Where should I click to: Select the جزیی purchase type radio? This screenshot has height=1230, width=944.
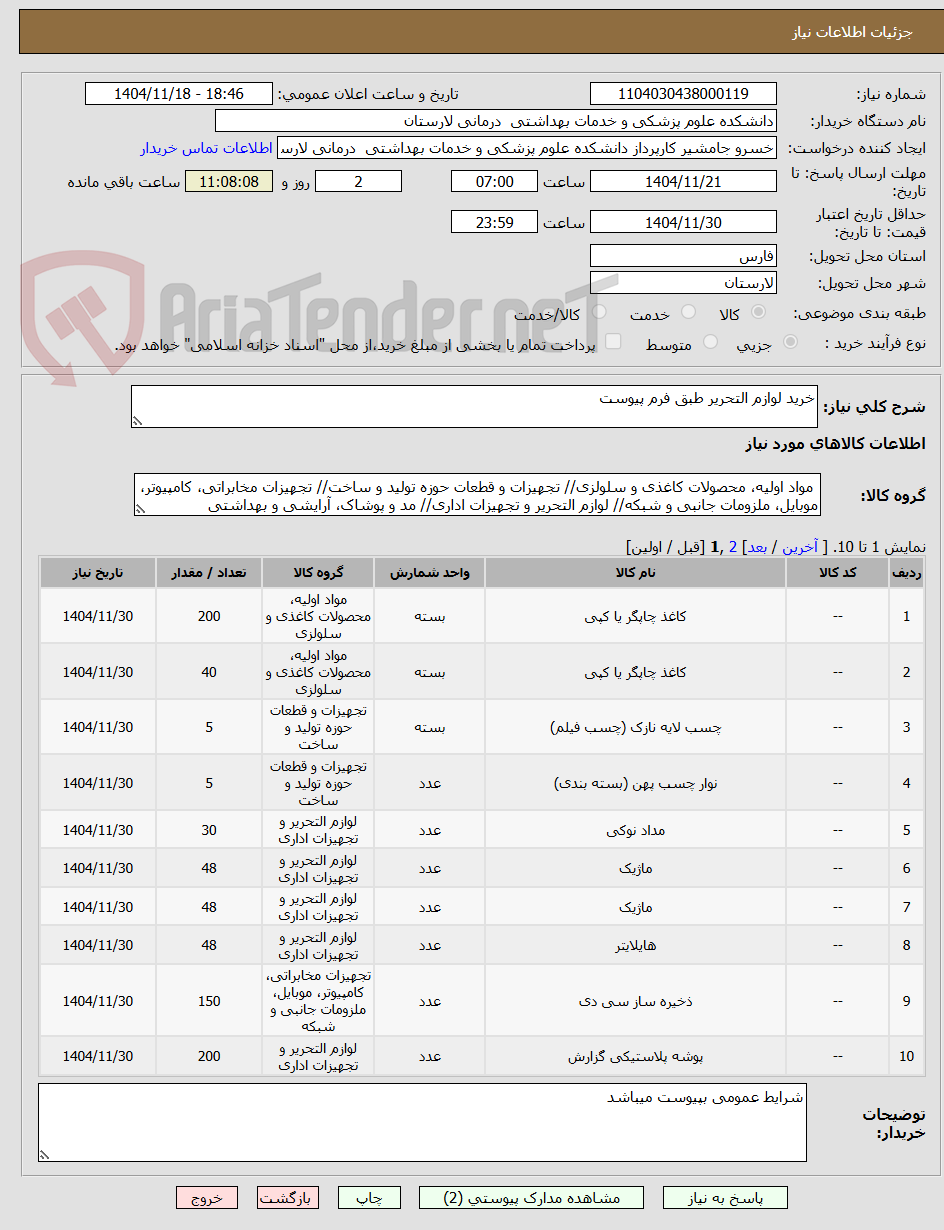pyautogui.click(x=790, y=342)
